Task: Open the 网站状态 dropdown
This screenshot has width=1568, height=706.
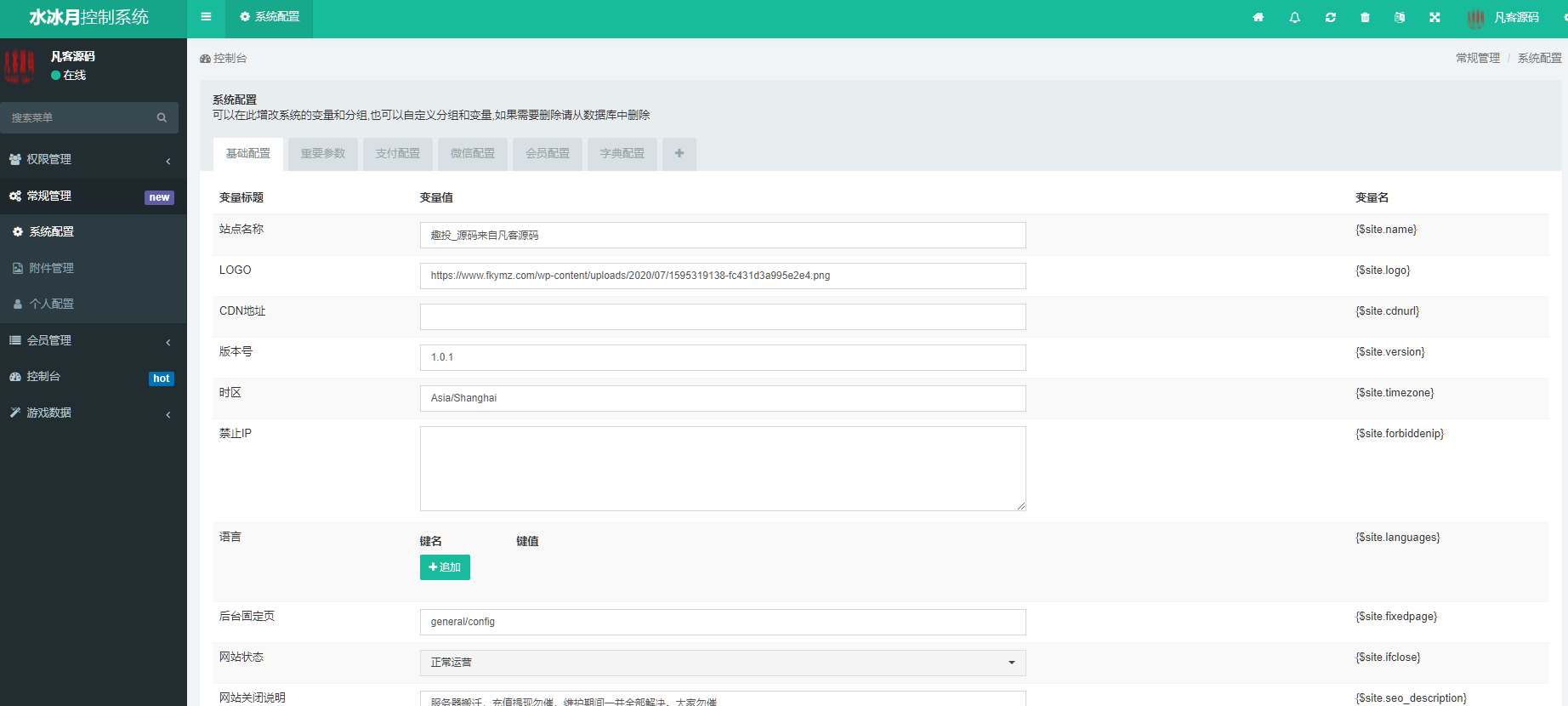Action: 722,663
